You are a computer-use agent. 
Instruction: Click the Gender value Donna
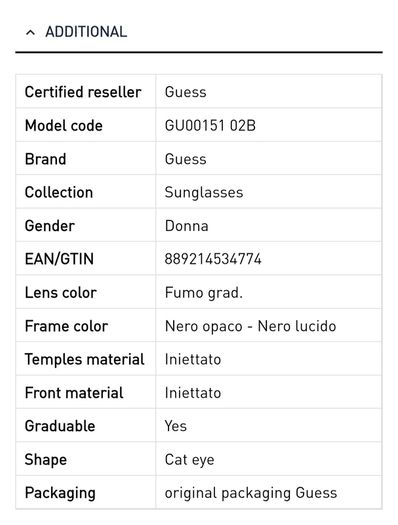(186, 226)
